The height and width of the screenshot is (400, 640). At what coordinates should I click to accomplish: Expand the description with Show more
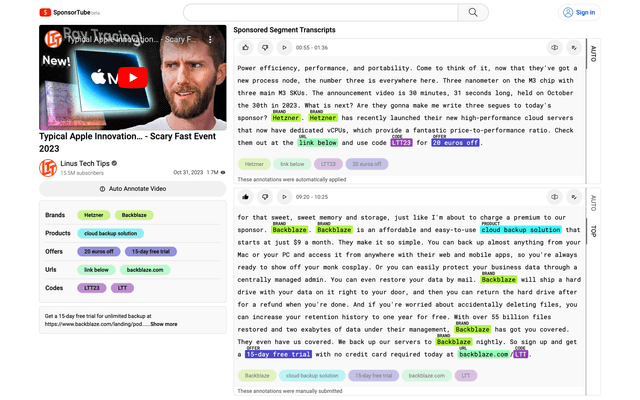[x=164, y=324]
